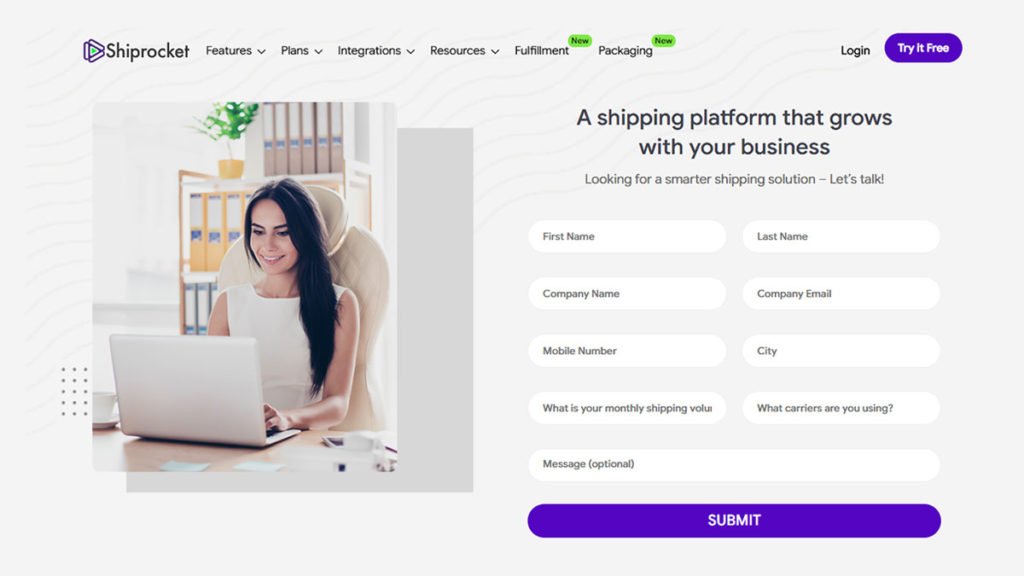The width and height of the screenshot is (1024, 576).
Task: Focus the First Name field
Action: (627, 236)
